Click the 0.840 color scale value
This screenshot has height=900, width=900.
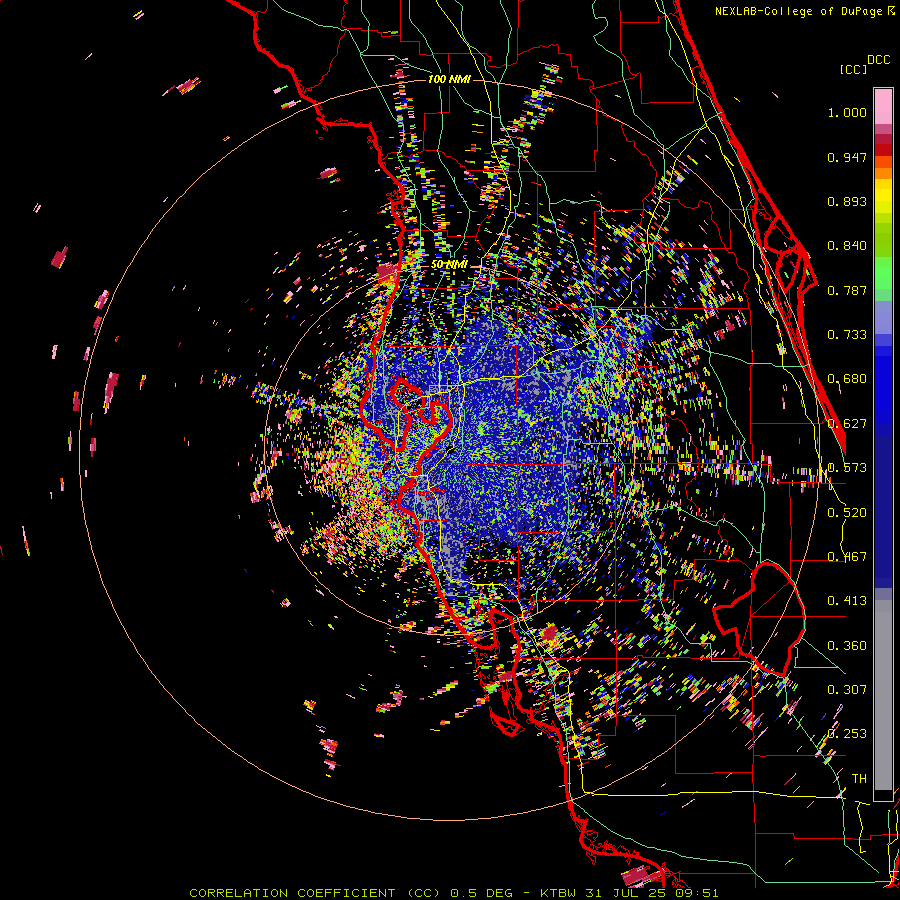pos(847,246)
